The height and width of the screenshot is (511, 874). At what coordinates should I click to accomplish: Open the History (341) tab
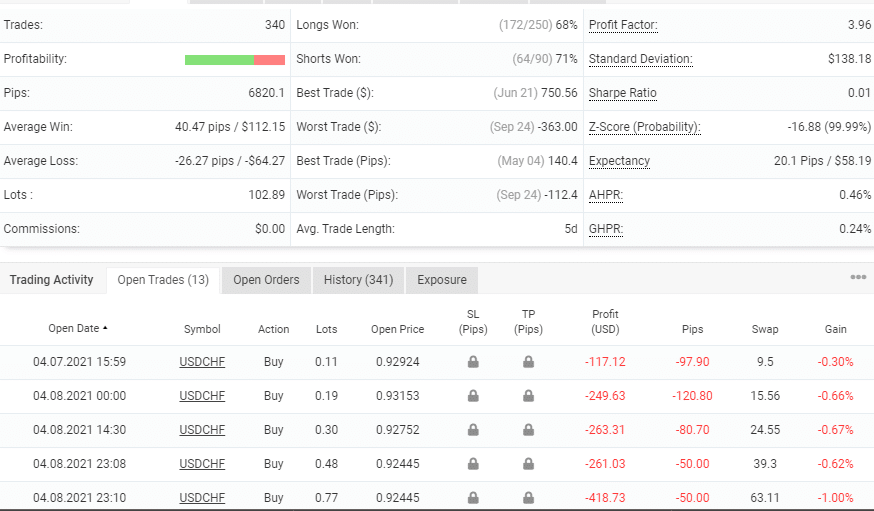click(358, 280)
